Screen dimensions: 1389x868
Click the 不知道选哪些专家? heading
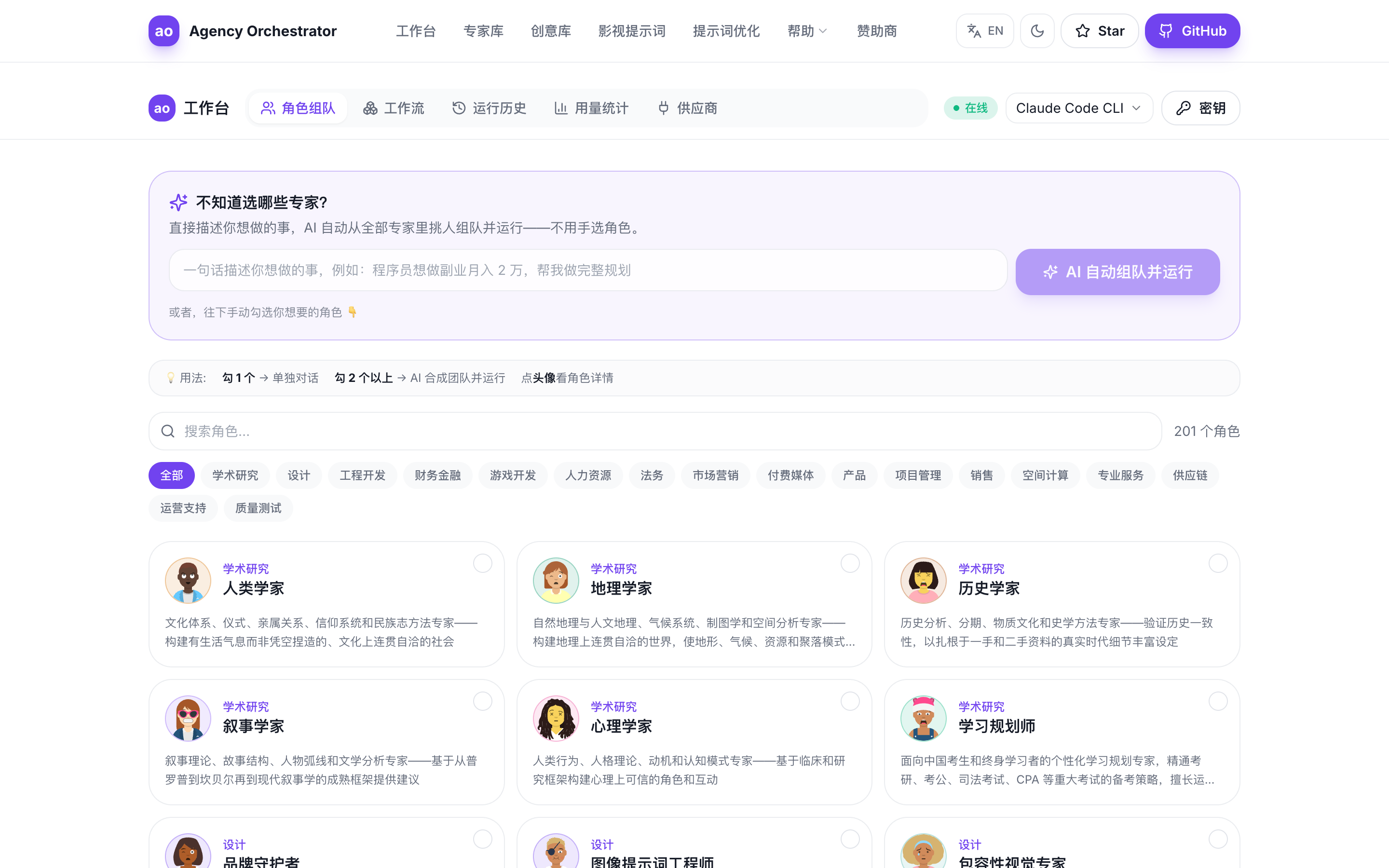point(261,202)
